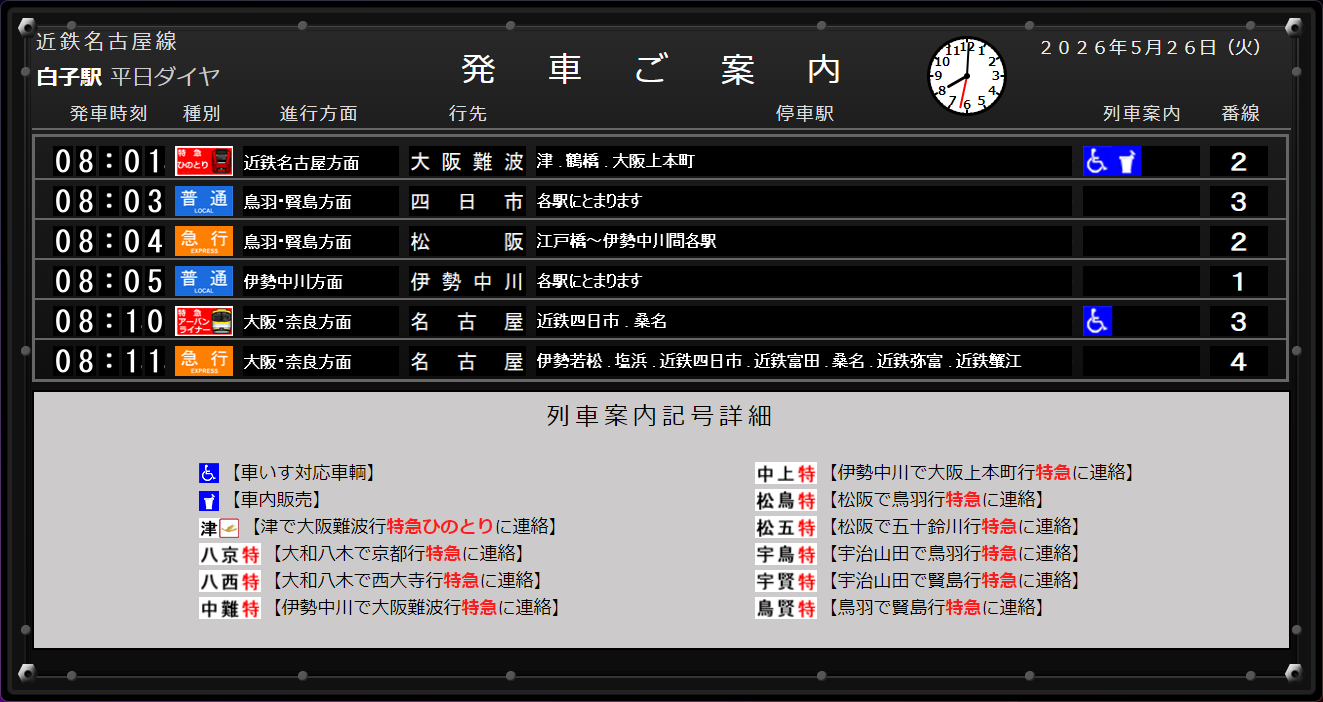Click the 種別 column header
Screen dimensions: 1323x702
(x=201, y=114)
